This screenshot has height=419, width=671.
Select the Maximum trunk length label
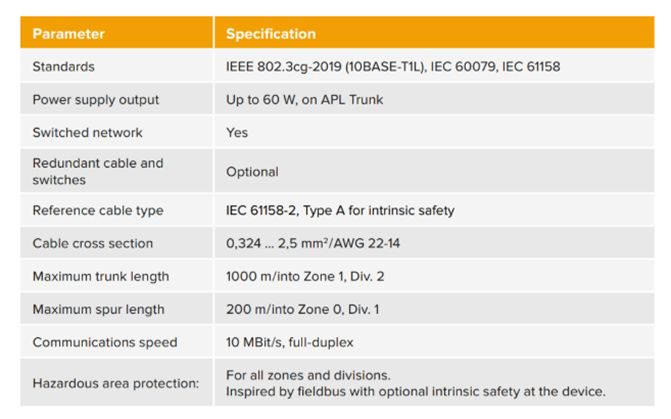(x=100, y=276)
